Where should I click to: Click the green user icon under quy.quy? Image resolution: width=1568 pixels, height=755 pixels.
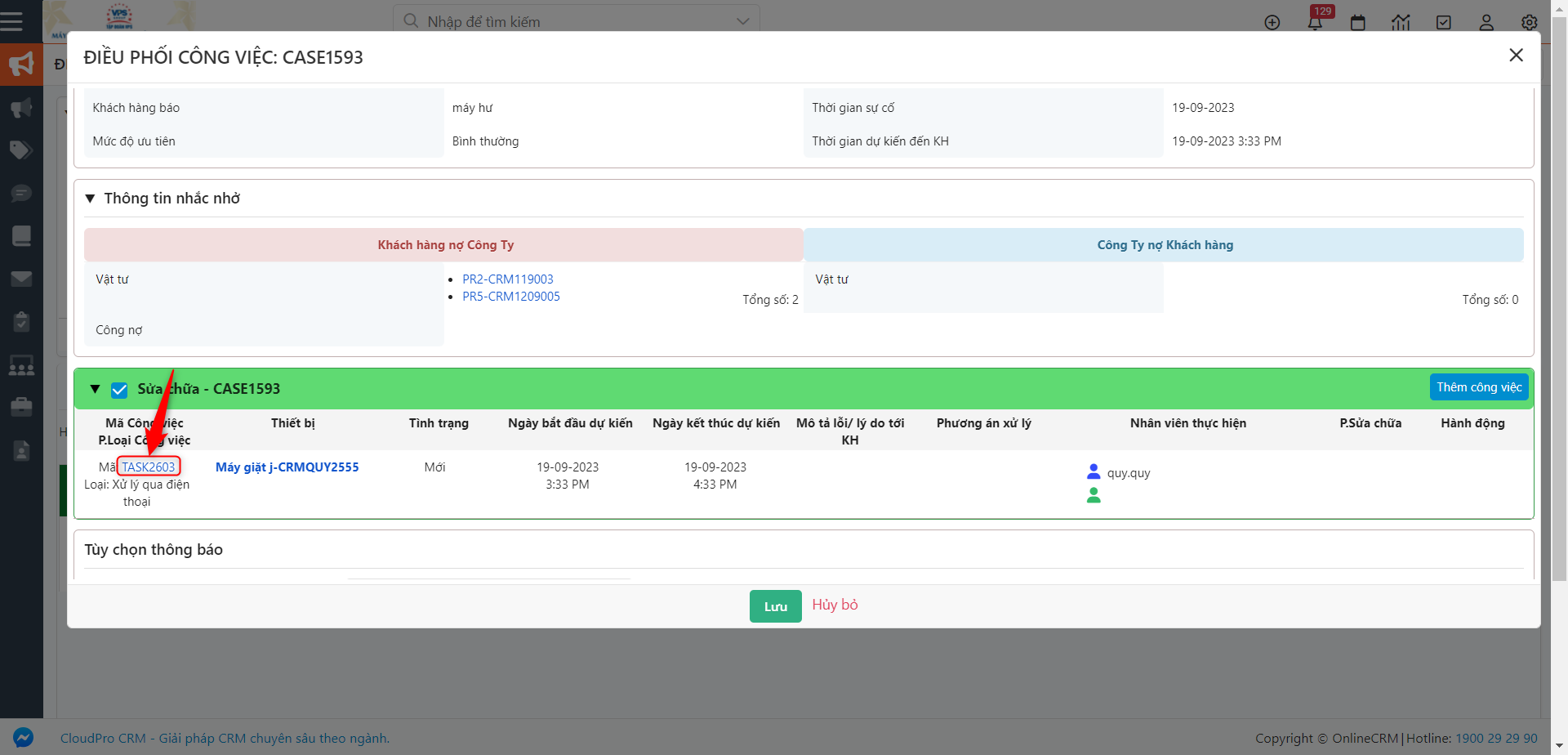(1094, 494)
